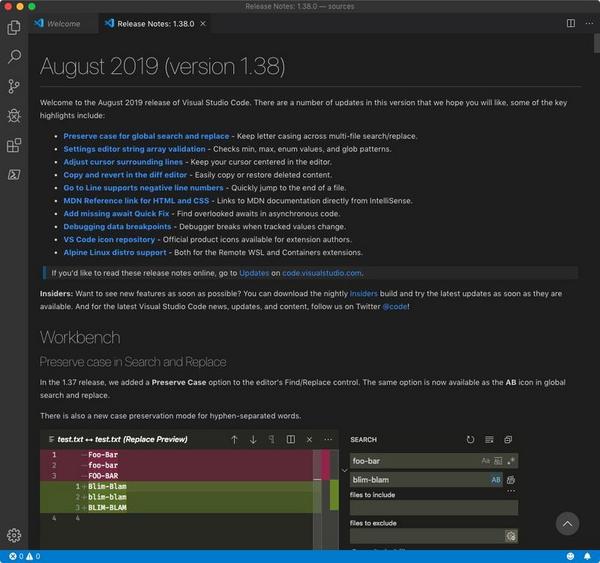Toggle the AB Preserve Case icon
This screenshot has width=600, height=563.
click(496, 480)
